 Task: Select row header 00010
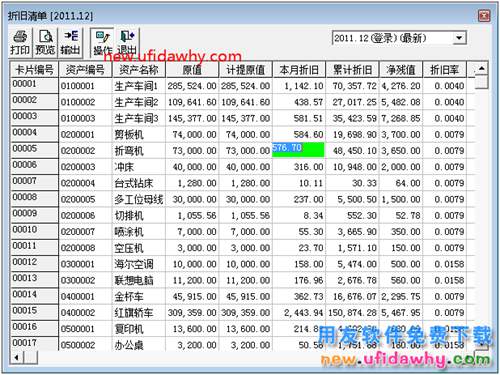(x=34, y=231)
